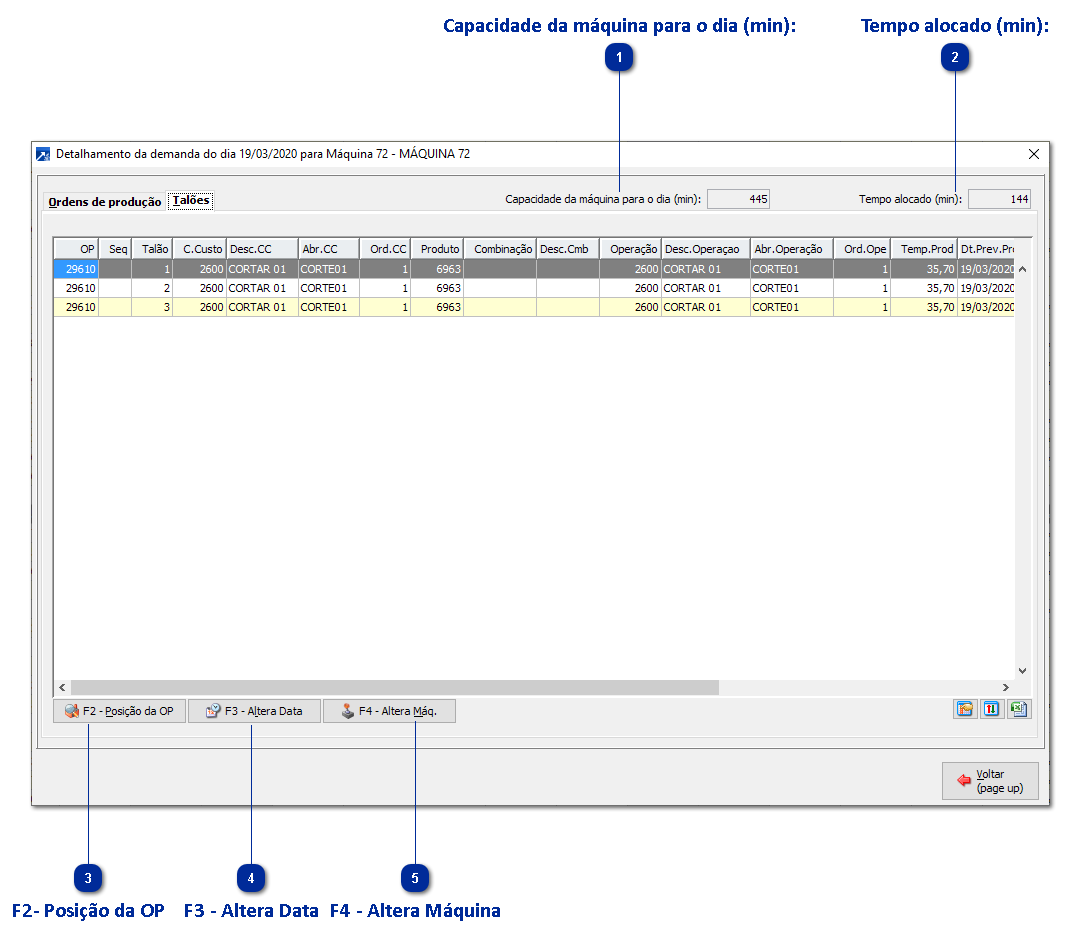The width and height of the screenshot is (1065, 939).
Task: Click the horizontal scrollbar left arrow
Action: (62, 688)
